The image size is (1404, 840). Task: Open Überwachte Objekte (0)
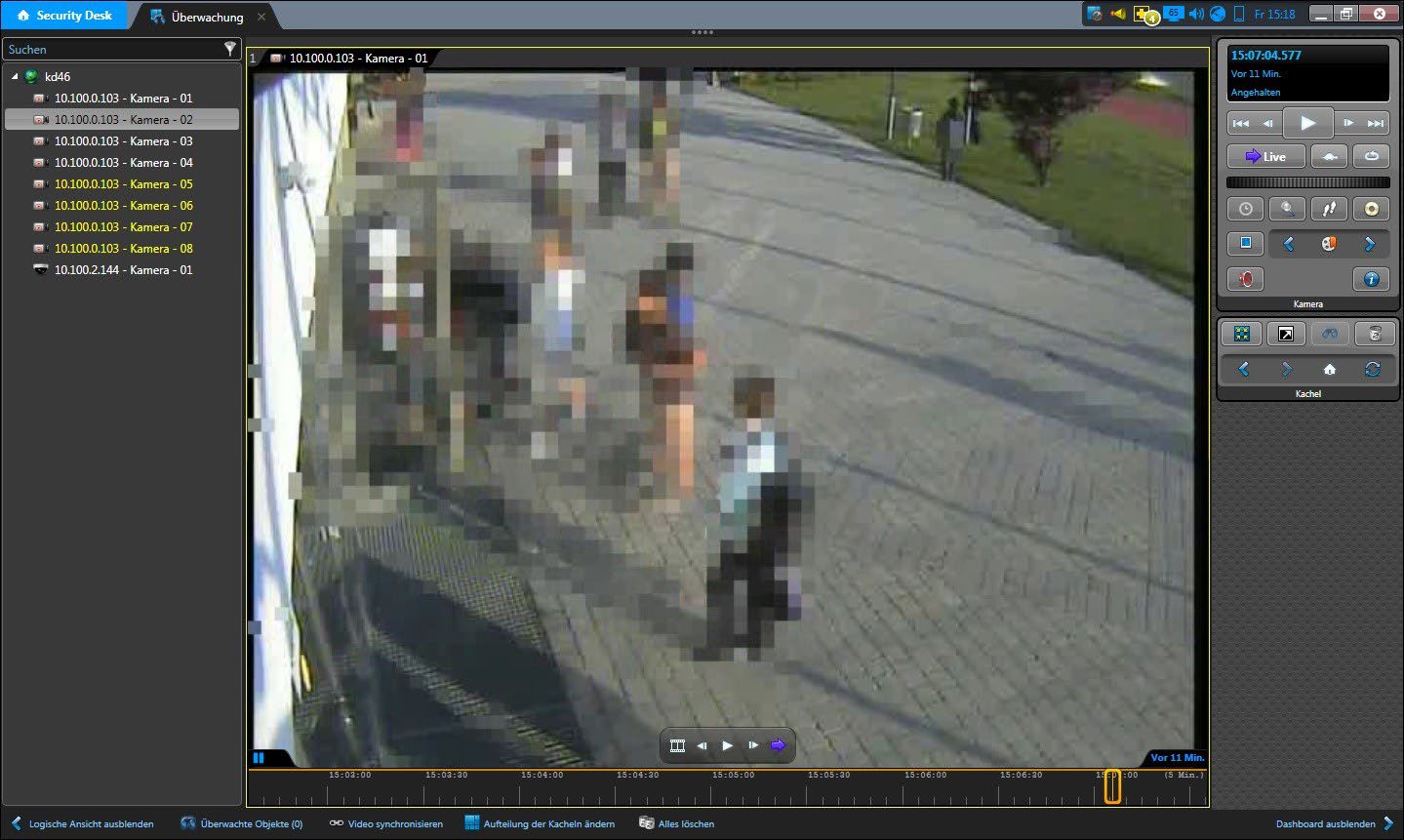pos(242,824)
